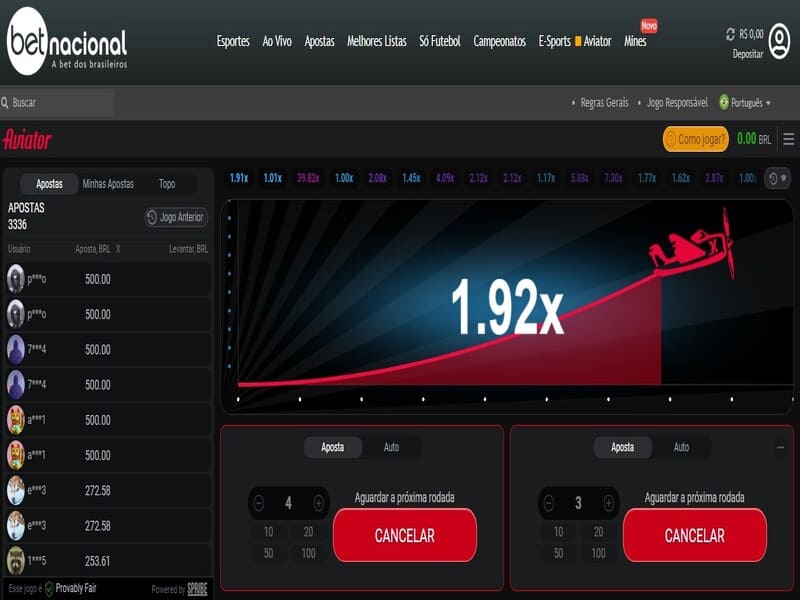
Task: Click the user profile account icon
Action: pos(779,41)
